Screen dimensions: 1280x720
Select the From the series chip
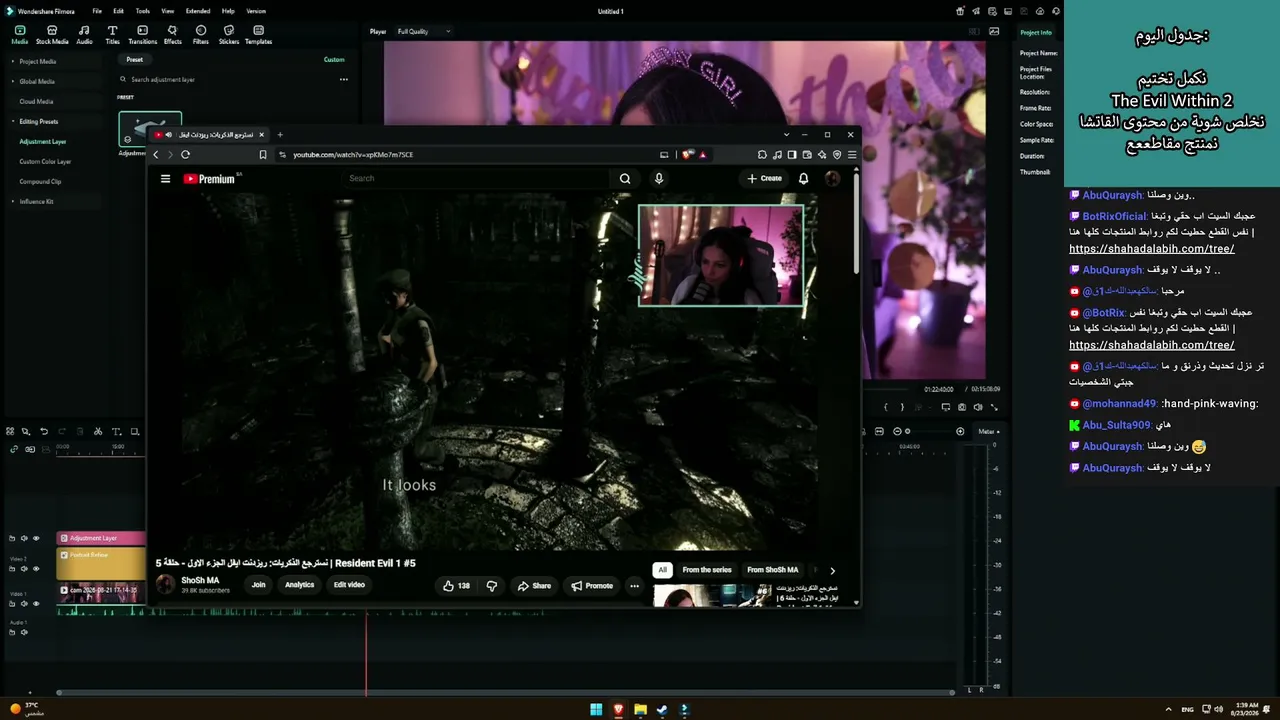(707, 570)
